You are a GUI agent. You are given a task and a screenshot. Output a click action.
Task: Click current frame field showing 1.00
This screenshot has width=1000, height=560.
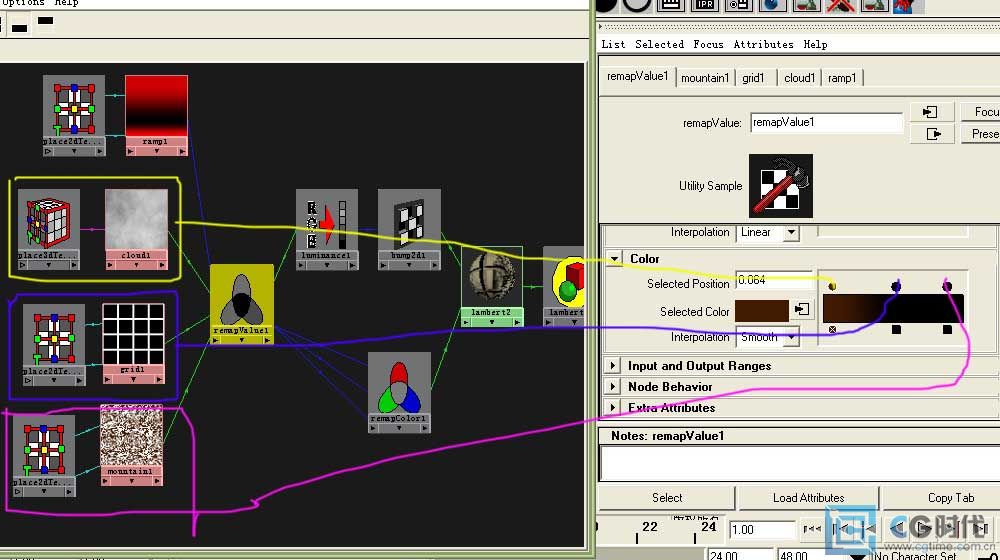[x=761, y=529]
